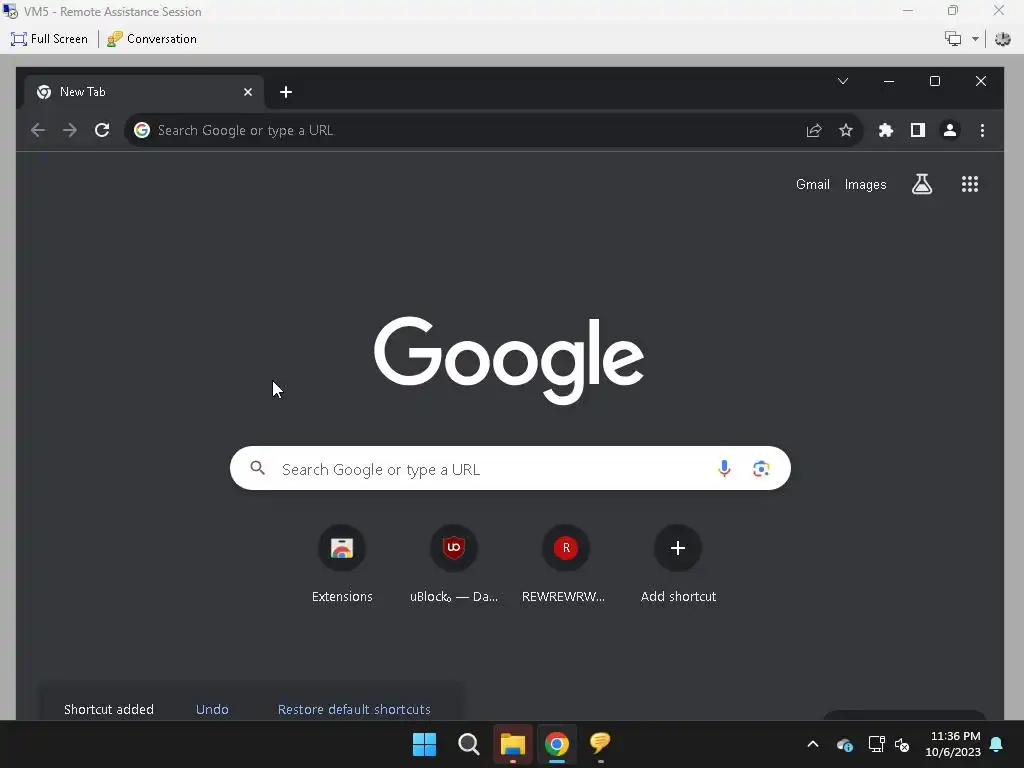Open a new tab with plus button
The width and height of the screenshot is (1024, 768).
285,92
